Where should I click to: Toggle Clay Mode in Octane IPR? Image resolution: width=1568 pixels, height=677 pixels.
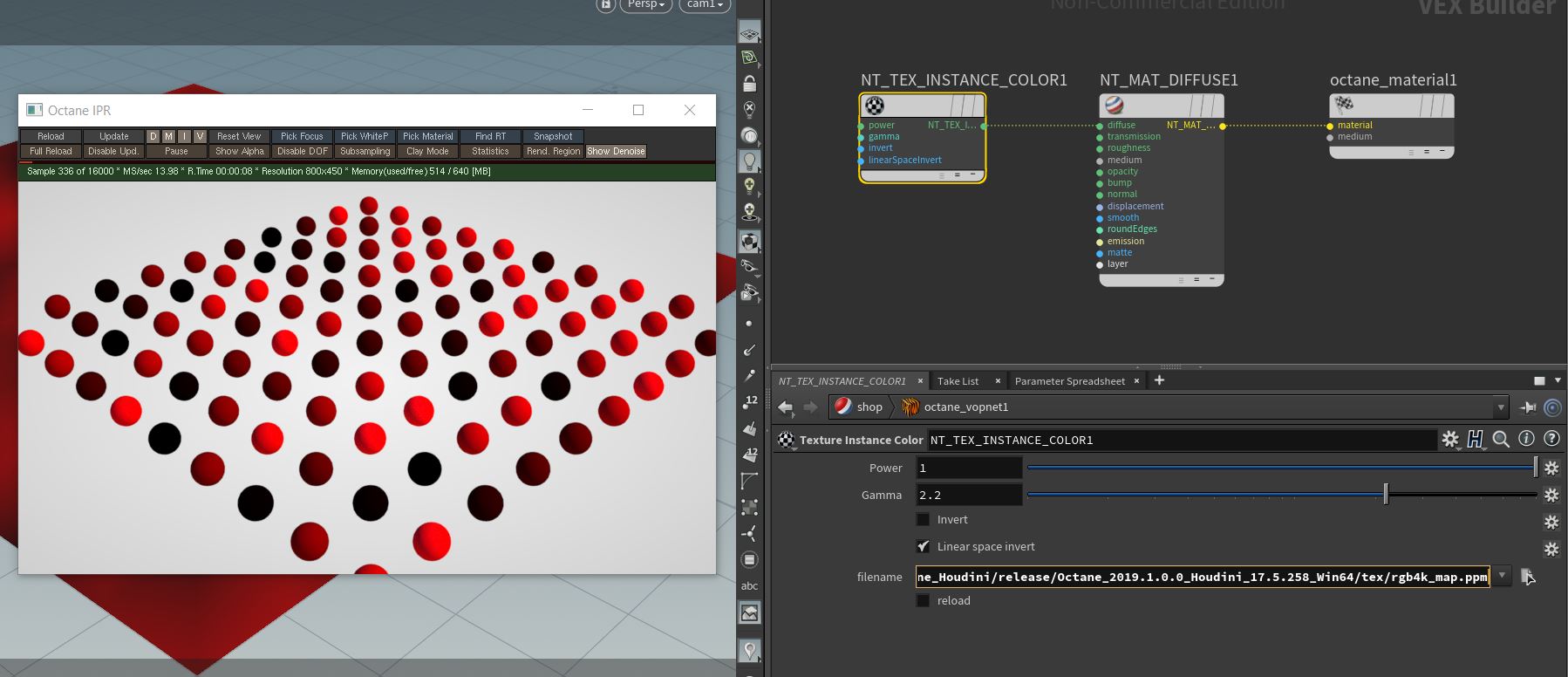point(427,151)
